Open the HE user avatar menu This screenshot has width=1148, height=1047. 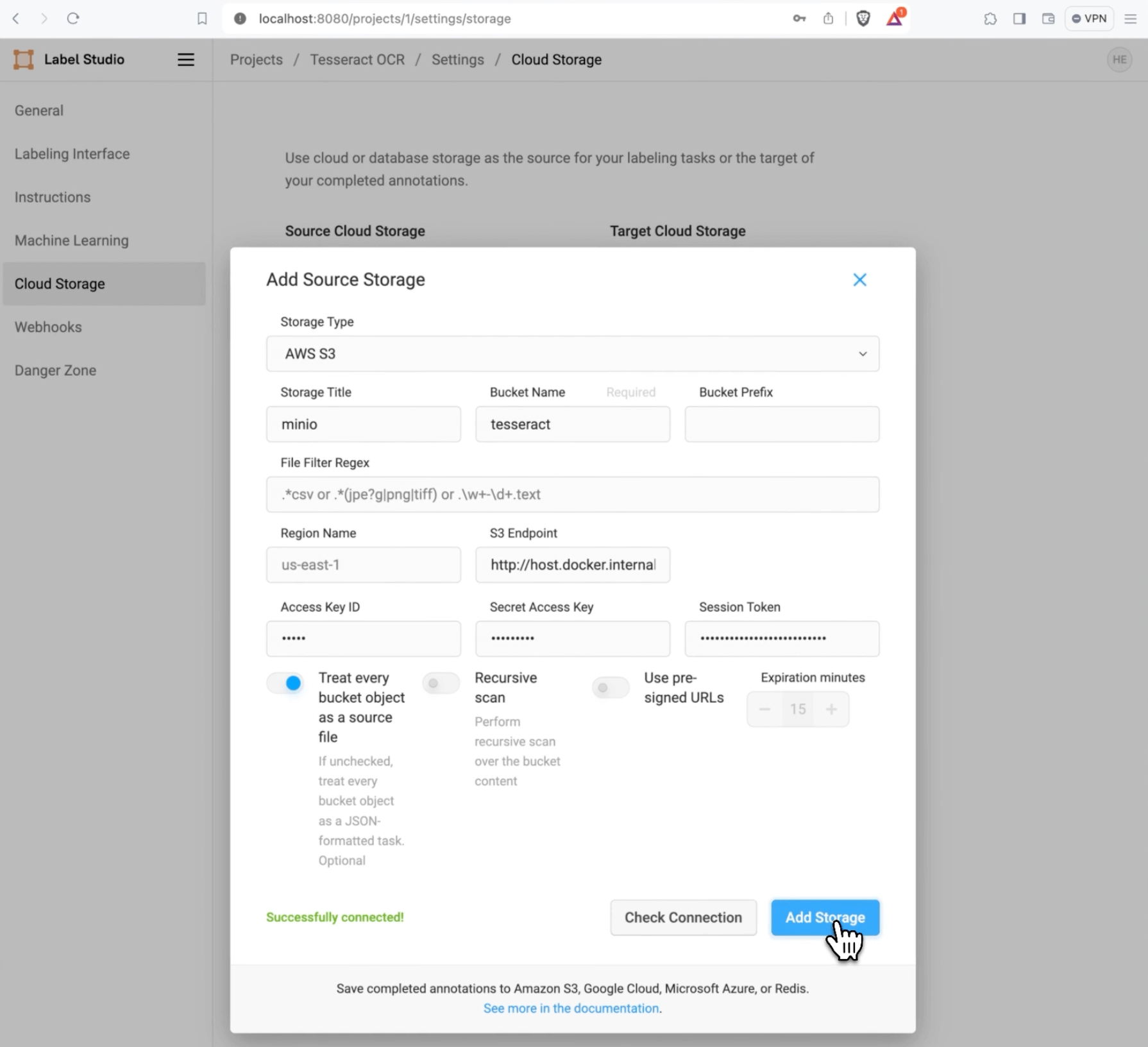[1119, 60]
